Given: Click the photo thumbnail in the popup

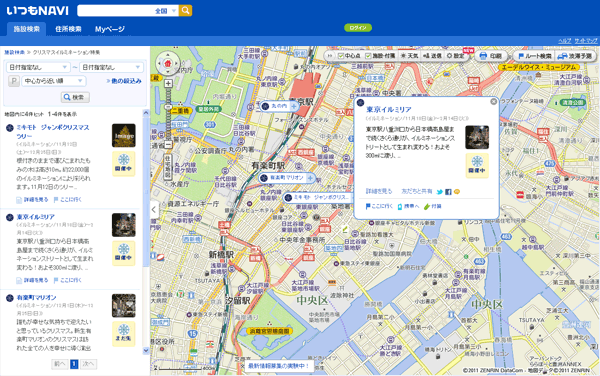Looking at the screenshot, I should coord(477,137).
